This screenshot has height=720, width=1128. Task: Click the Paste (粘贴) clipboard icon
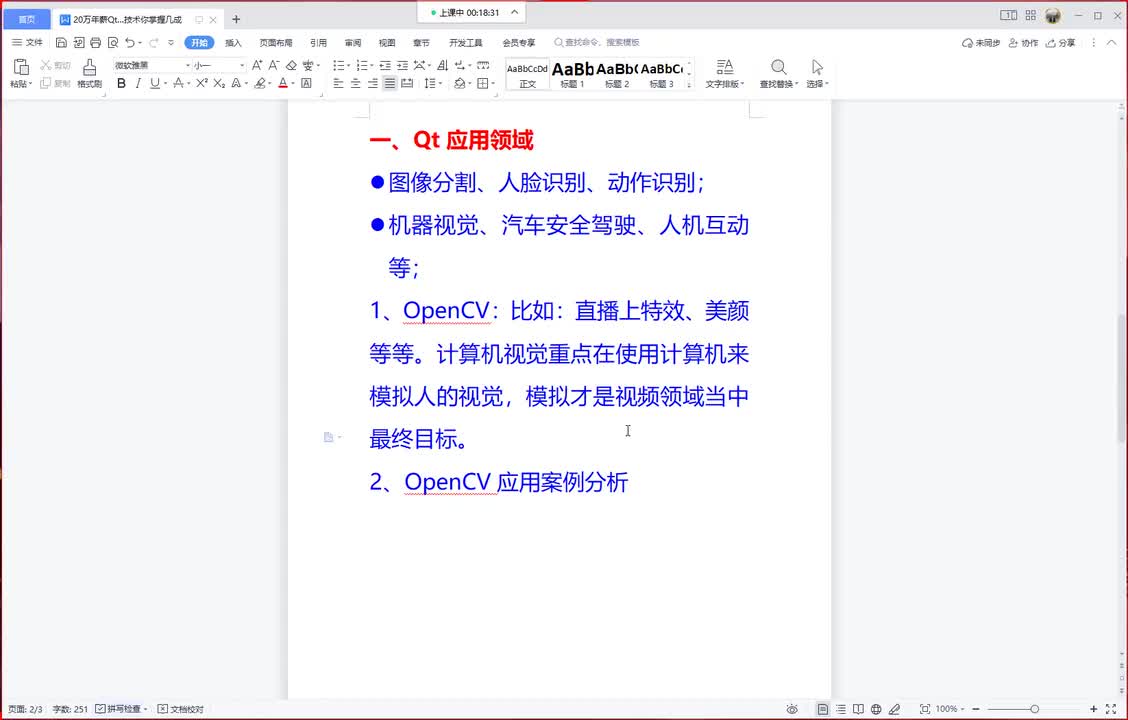point(21,68)
